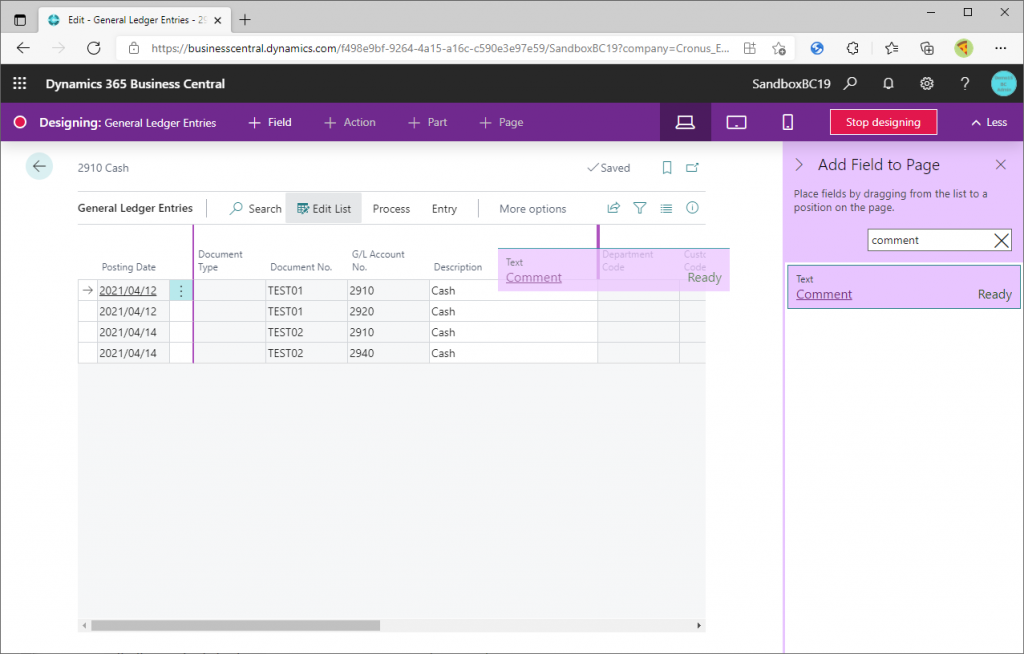The height and width of the screenshot is (654, 1024).
Task: Toggle Edit List mode
Action: pos(324,209)
